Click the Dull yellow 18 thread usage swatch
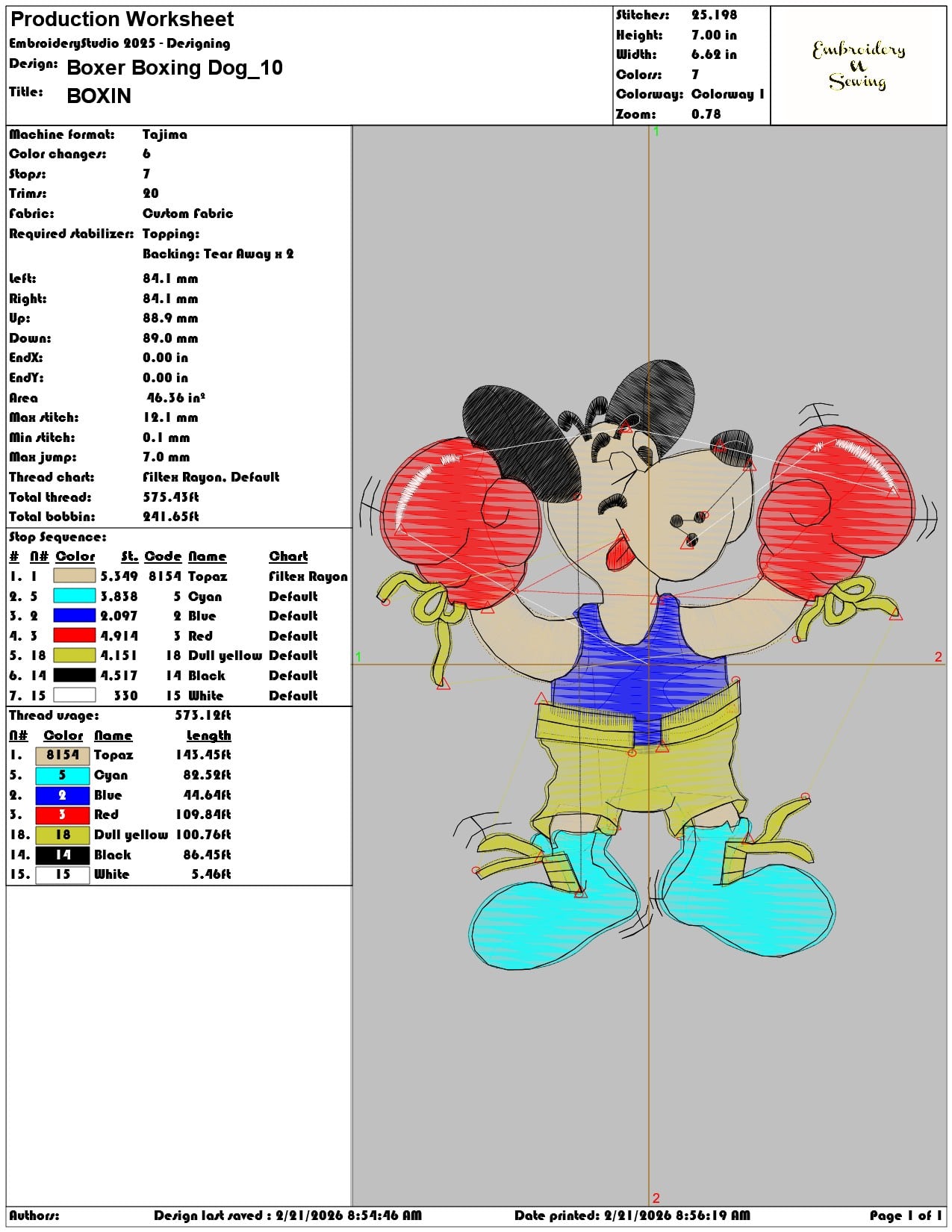Image resolution: width=952 pixels, height=1232 pixels. point(63,835)
